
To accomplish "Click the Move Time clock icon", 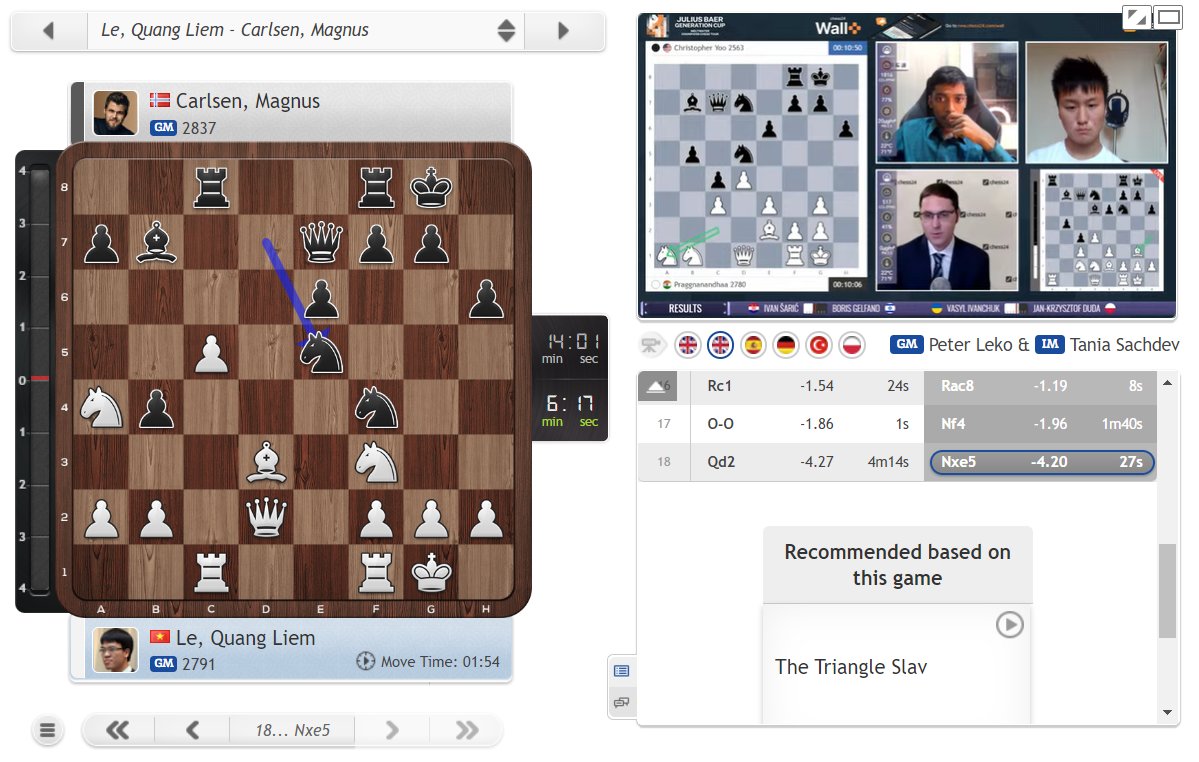I will click(366, 661).
